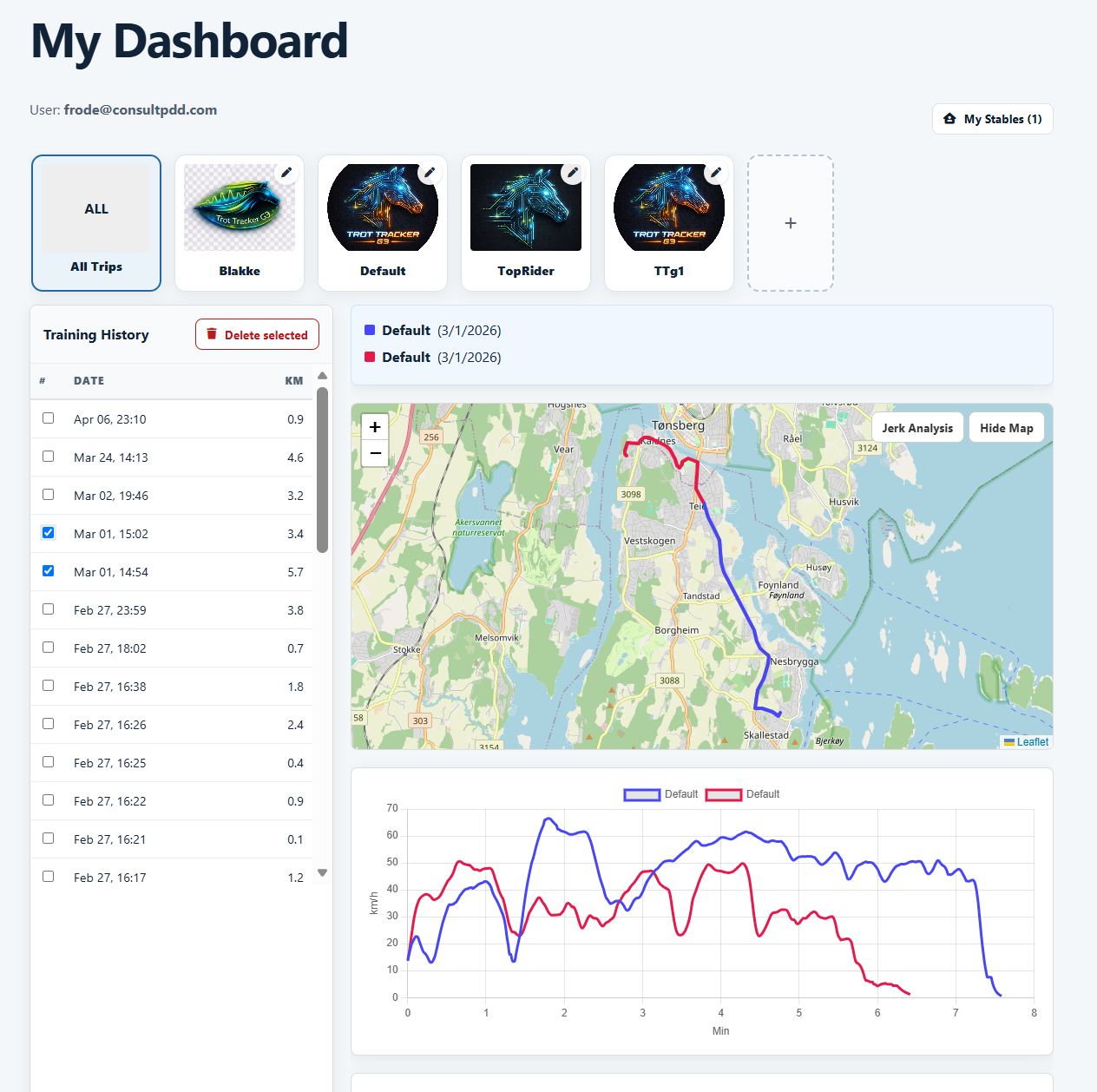Screen dimensions: 1097x1092
Task: Click the Mar 02, 19:46 date text
Action: [x=111, y=496]
